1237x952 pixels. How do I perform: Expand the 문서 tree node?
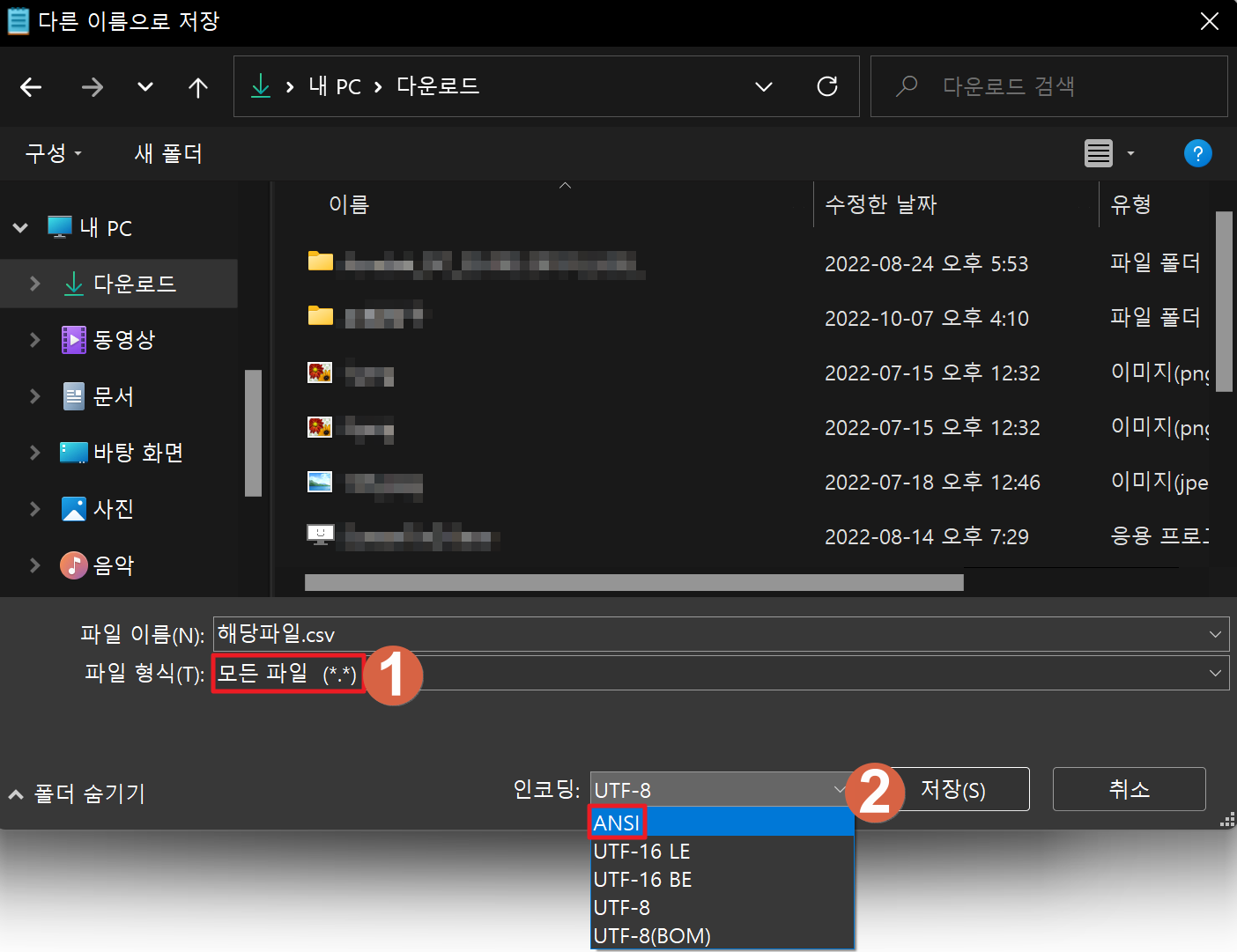point(35,396)
